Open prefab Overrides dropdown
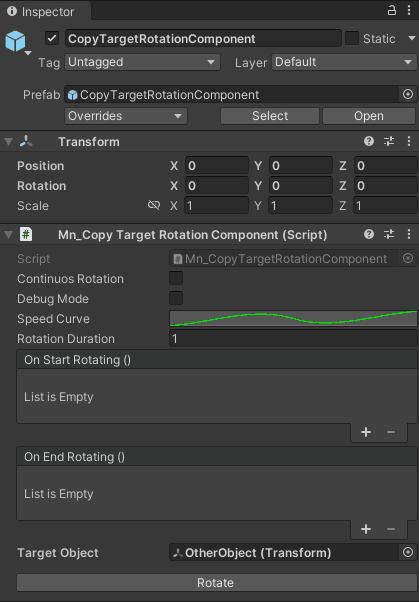 [126, 116]
